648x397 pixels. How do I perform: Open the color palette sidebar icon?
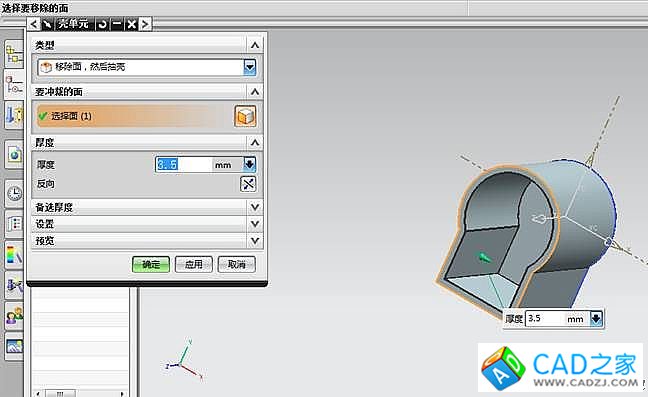(14, 255)
